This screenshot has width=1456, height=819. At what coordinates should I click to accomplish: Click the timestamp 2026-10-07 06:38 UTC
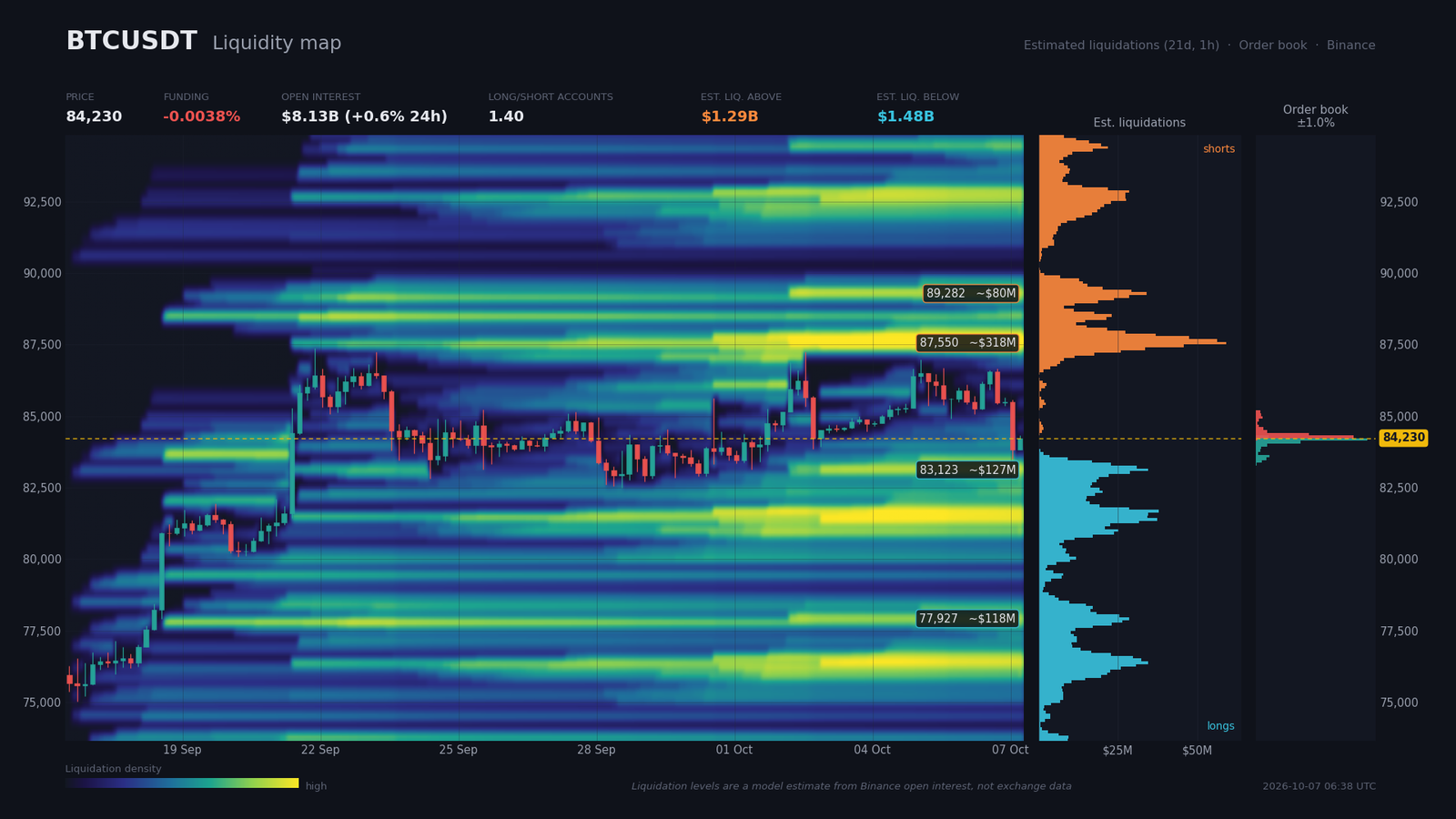[x=1319, y=786]
